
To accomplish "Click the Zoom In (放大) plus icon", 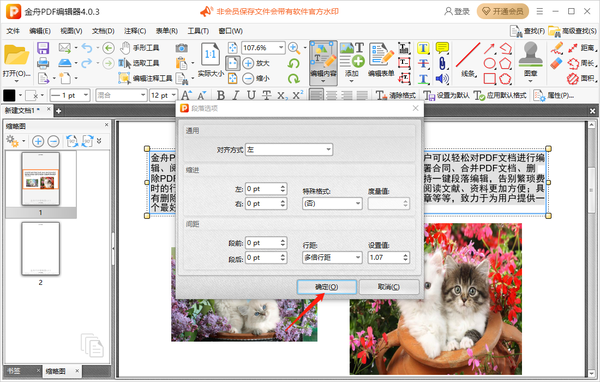I will 248,63.
